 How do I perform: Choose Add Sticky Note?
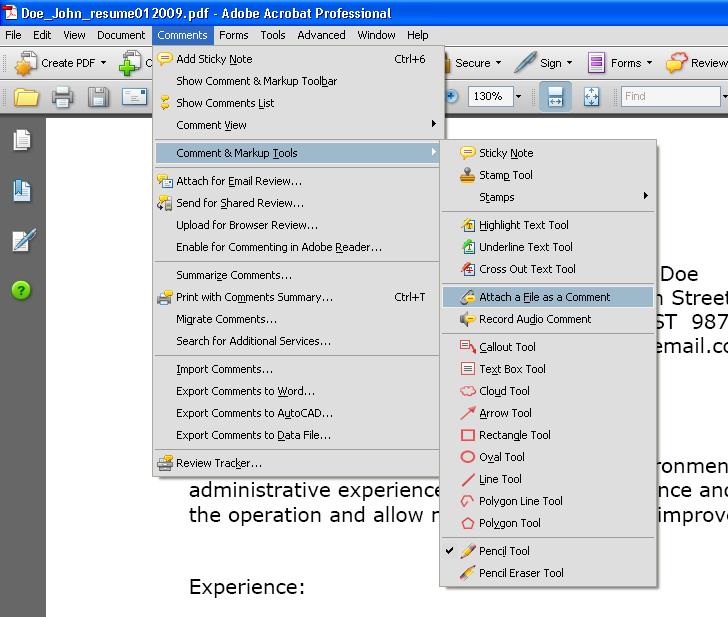click(x=297, y=59)
